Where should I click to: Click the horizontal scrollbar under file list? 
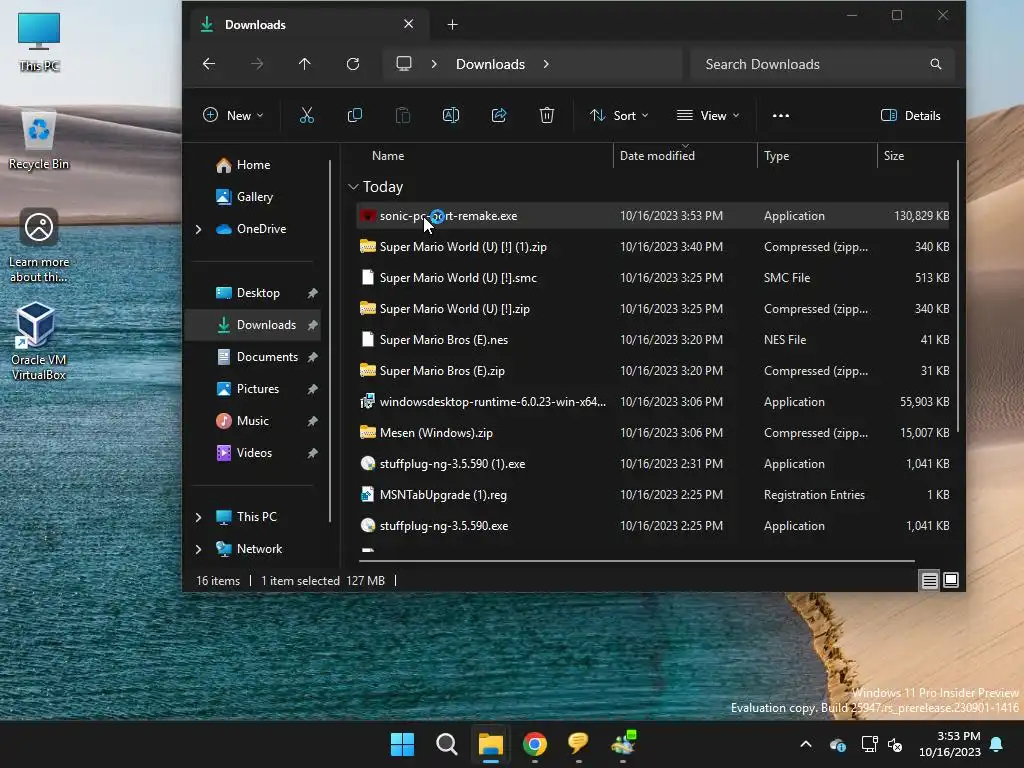coord(637,561)
